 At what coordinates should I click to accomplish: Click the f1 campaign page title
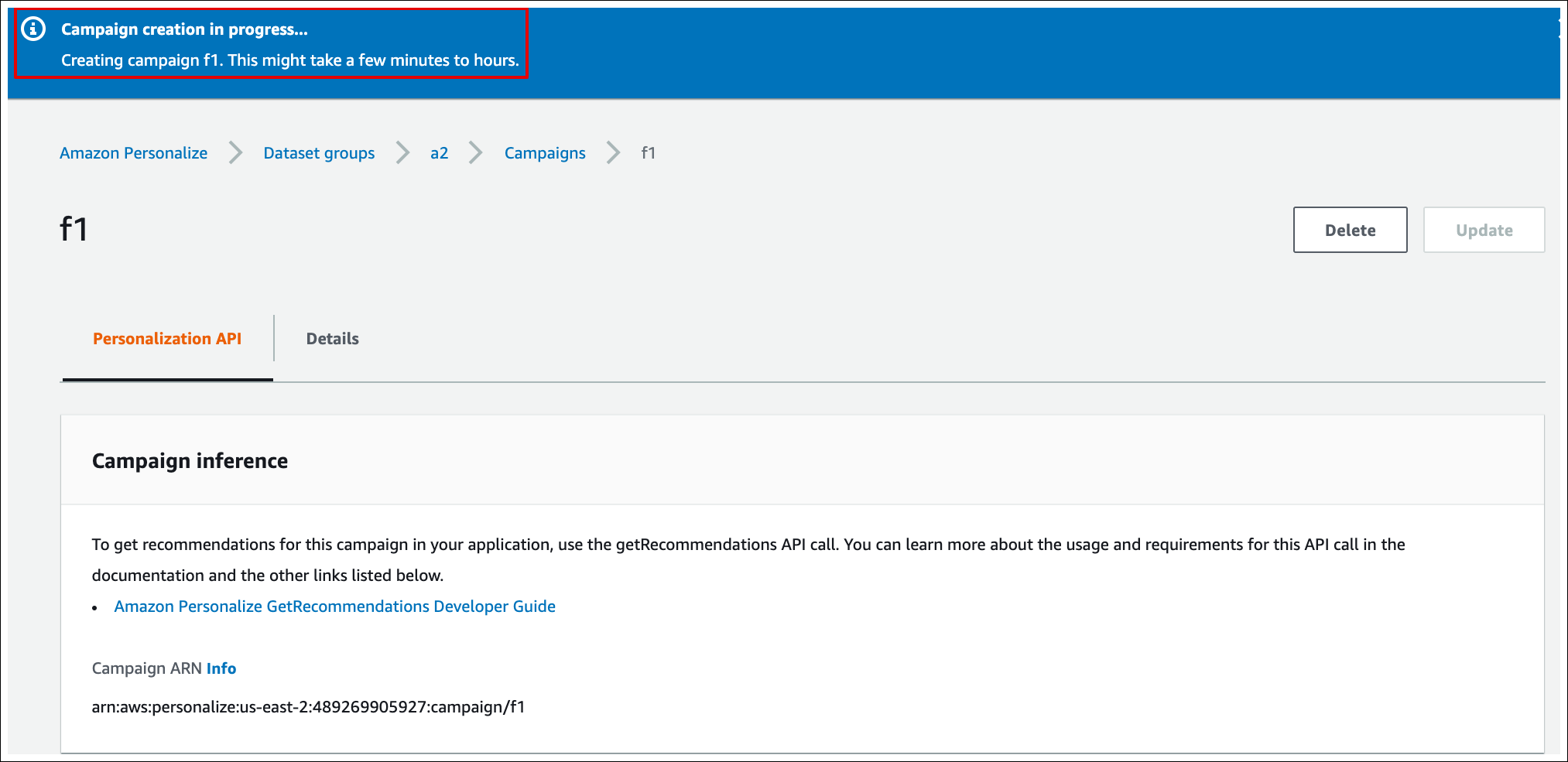[x=74, y=230]
